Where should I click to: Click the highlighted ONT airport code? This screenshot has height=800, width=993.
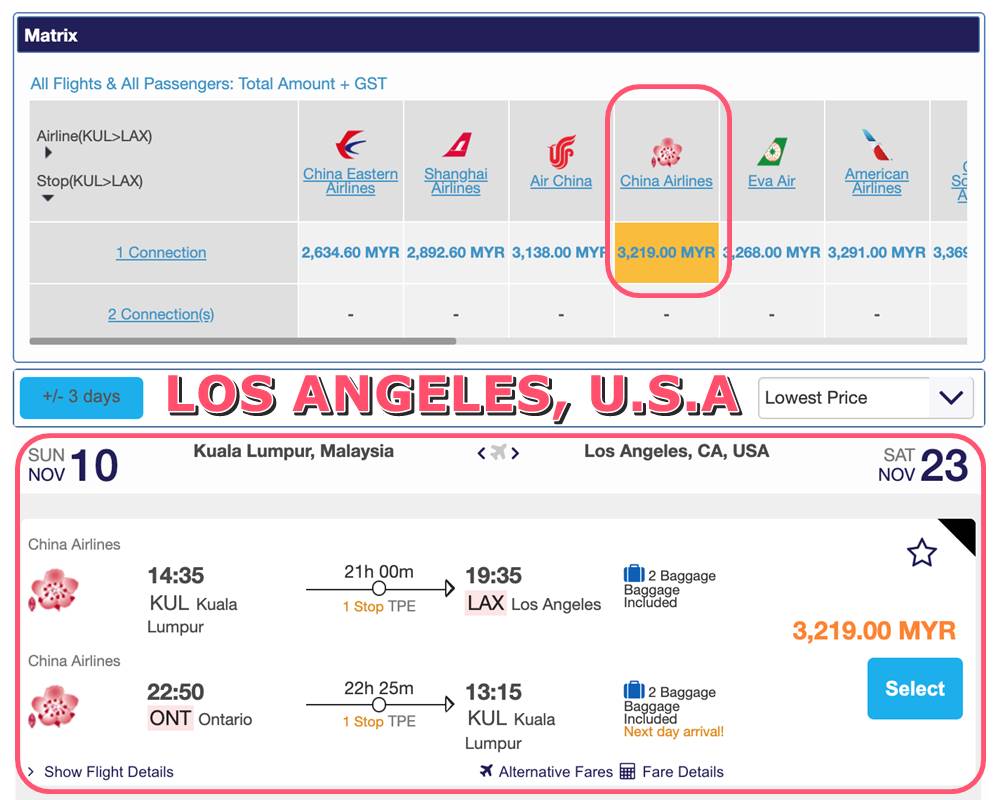pyautogui.click(x=170, y=718)
